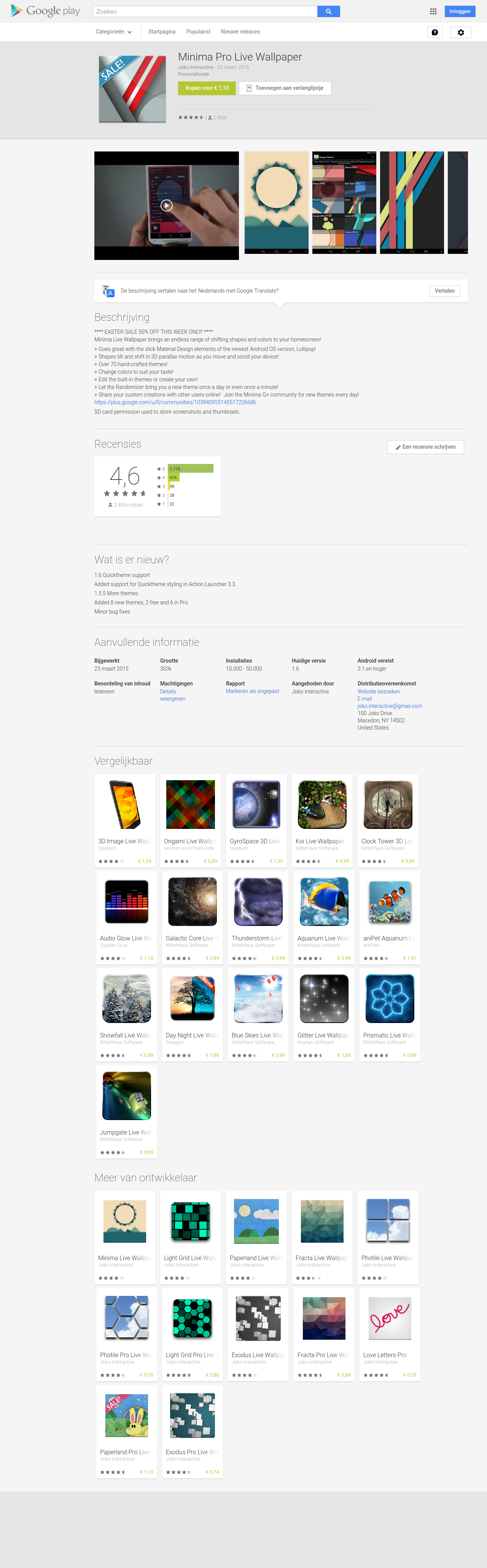487x1568 pixels.
Task: Open the Exodus Pro Live Wallpaper icon
Action: 193,1416
